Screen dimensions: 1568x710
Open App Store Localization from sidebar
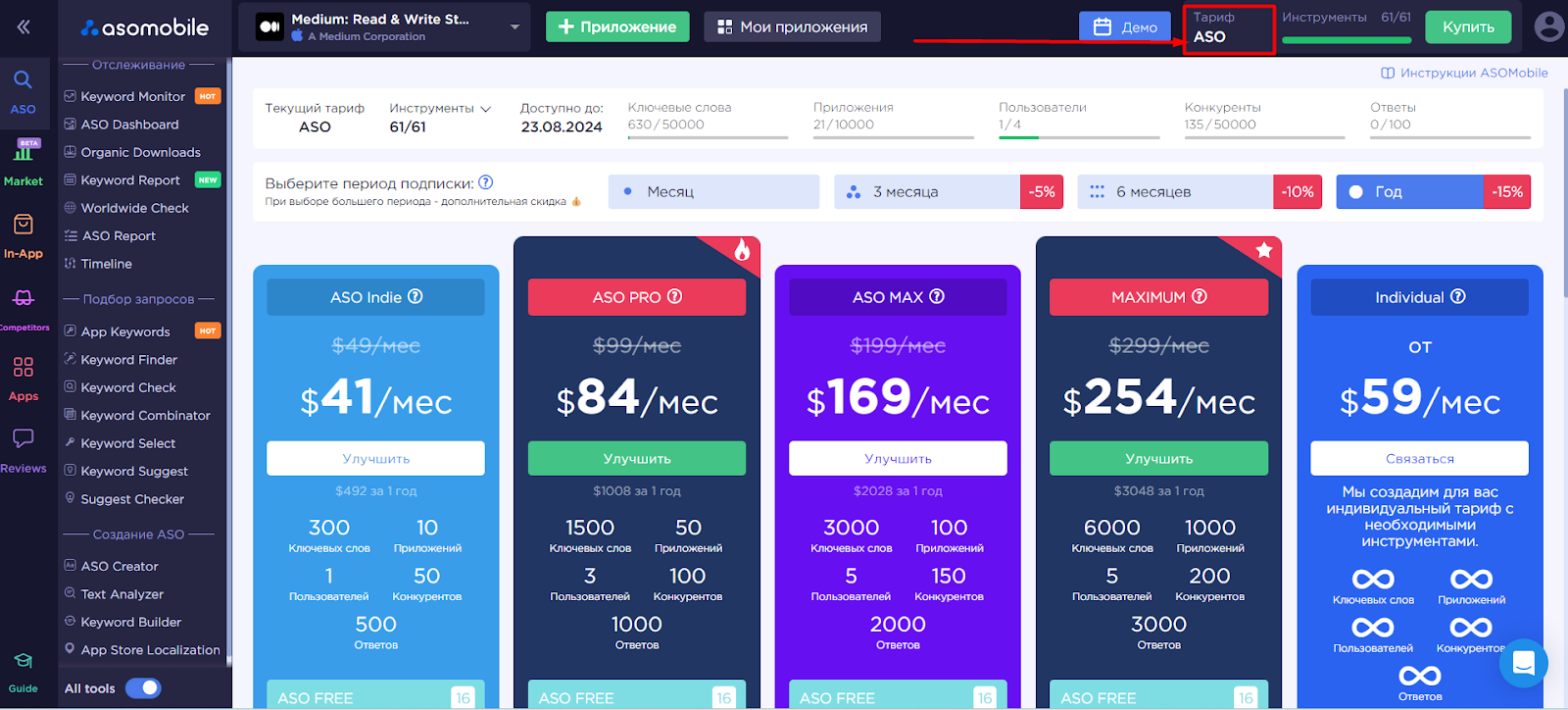point(143,650)
